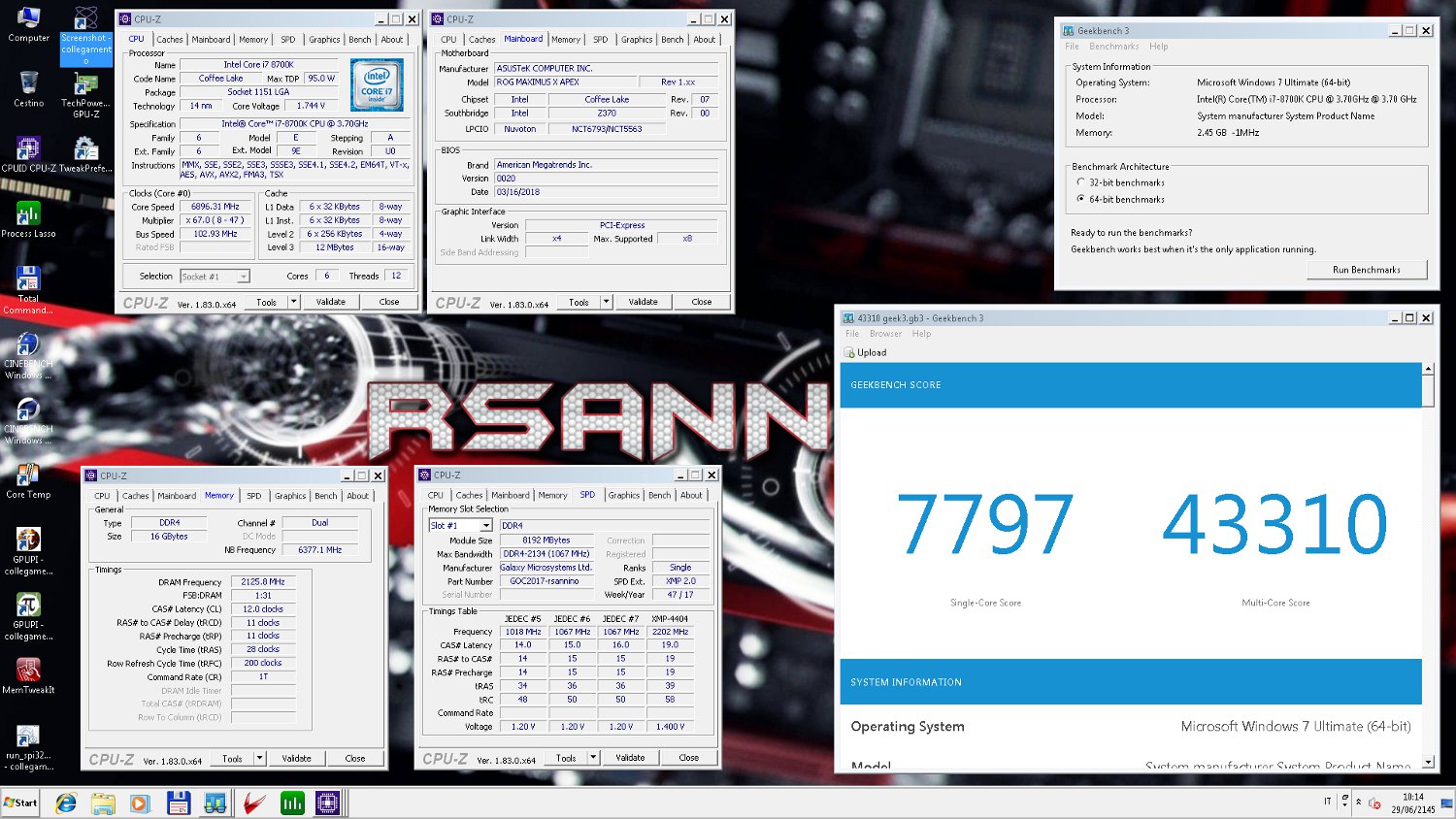
Task: Expand Tools dropdown arrow in Memory window
Action: click(x=259, y=758)
